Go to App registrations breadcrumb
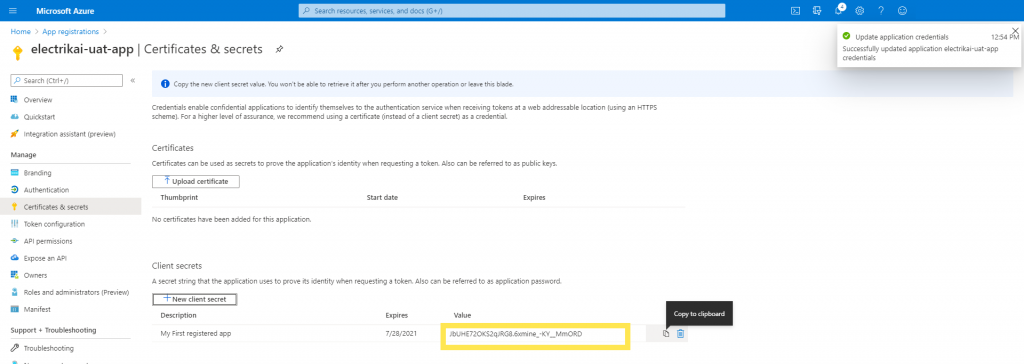The image size is (1024, 364). (71, 31)
